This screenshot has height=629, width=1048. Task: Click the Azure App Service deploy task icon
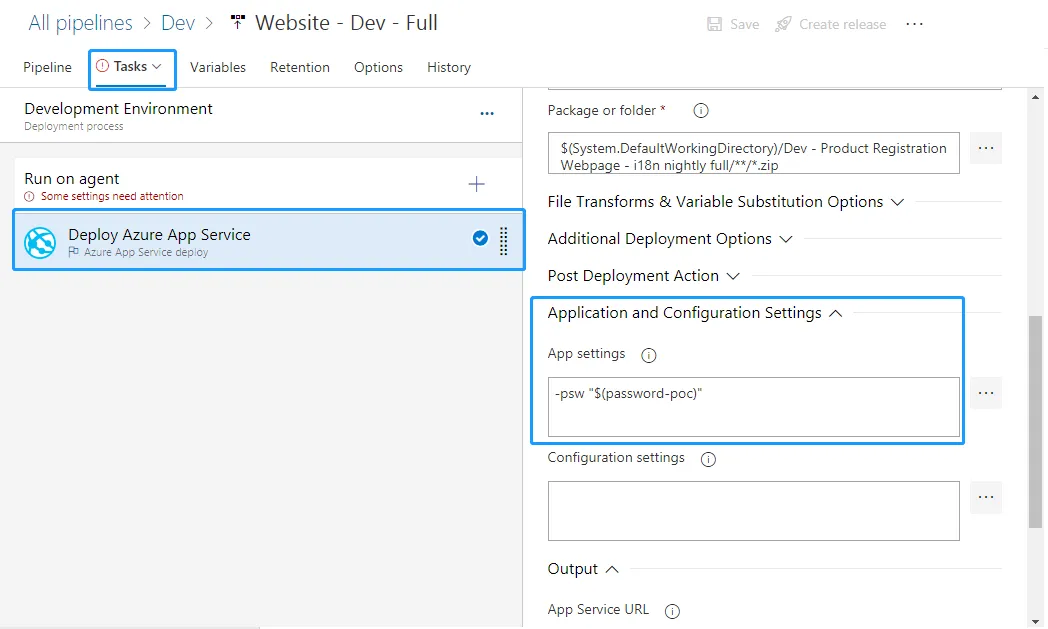pos(40,242)
